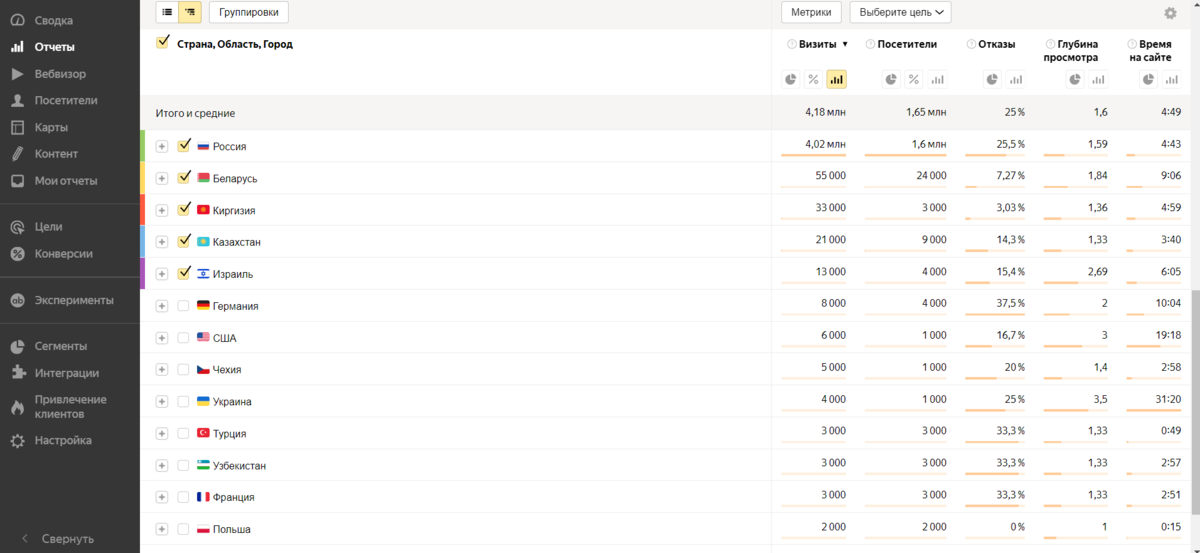Go to the Вебвизор section

pyautogui.click(x=60, y=74)
